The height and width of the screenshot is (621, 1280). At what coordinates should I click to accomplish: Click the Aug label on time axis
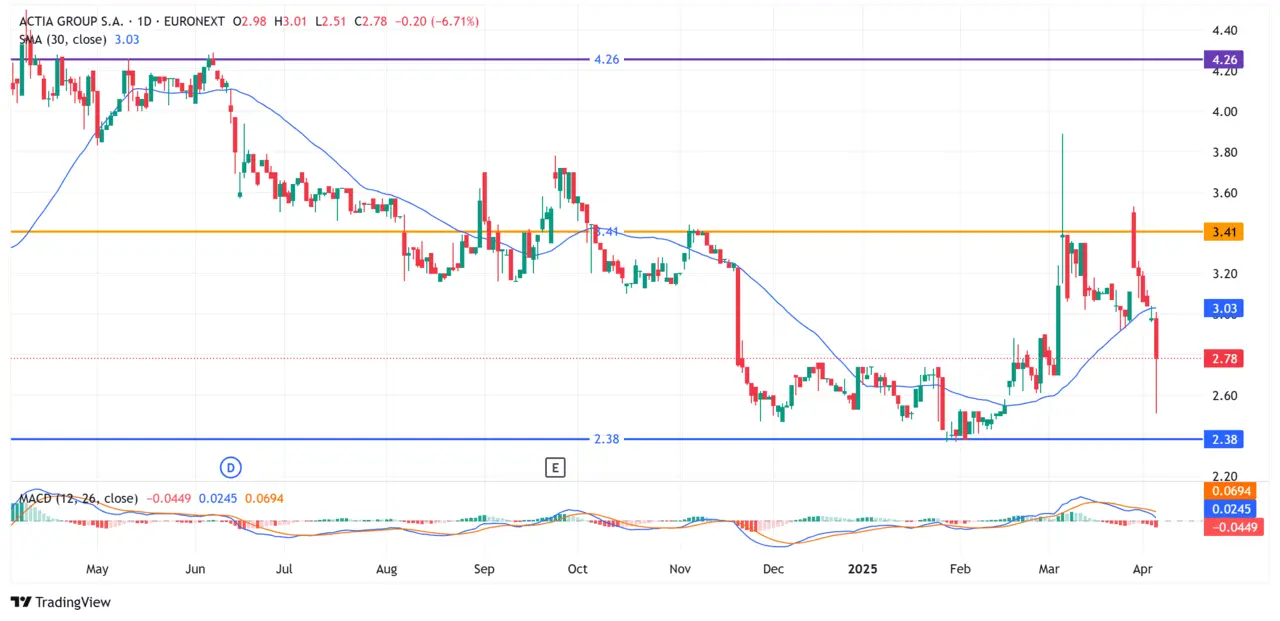click(x=387, y=569)
